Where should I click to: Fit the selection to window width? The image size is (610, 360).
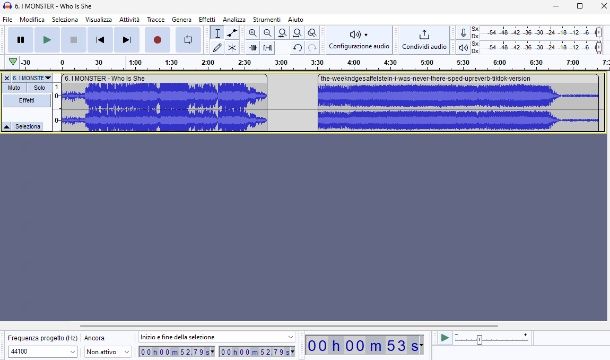point(282,33)
